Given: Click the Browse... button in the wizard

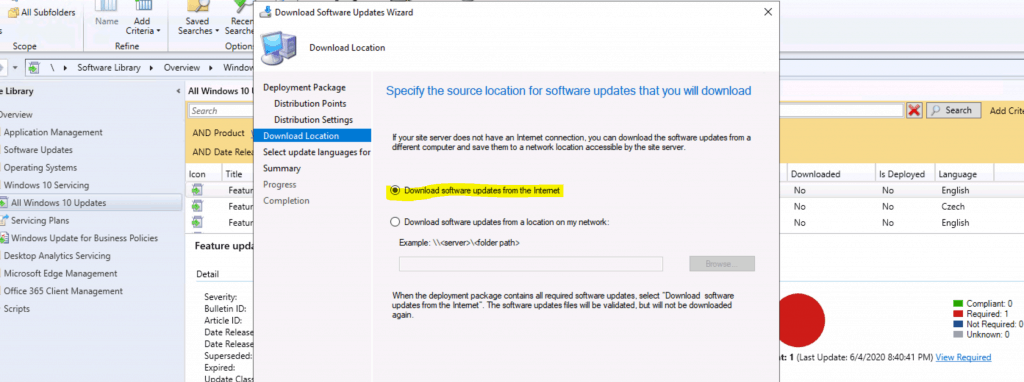Looking at the screenshot, I should pos(722,264).
